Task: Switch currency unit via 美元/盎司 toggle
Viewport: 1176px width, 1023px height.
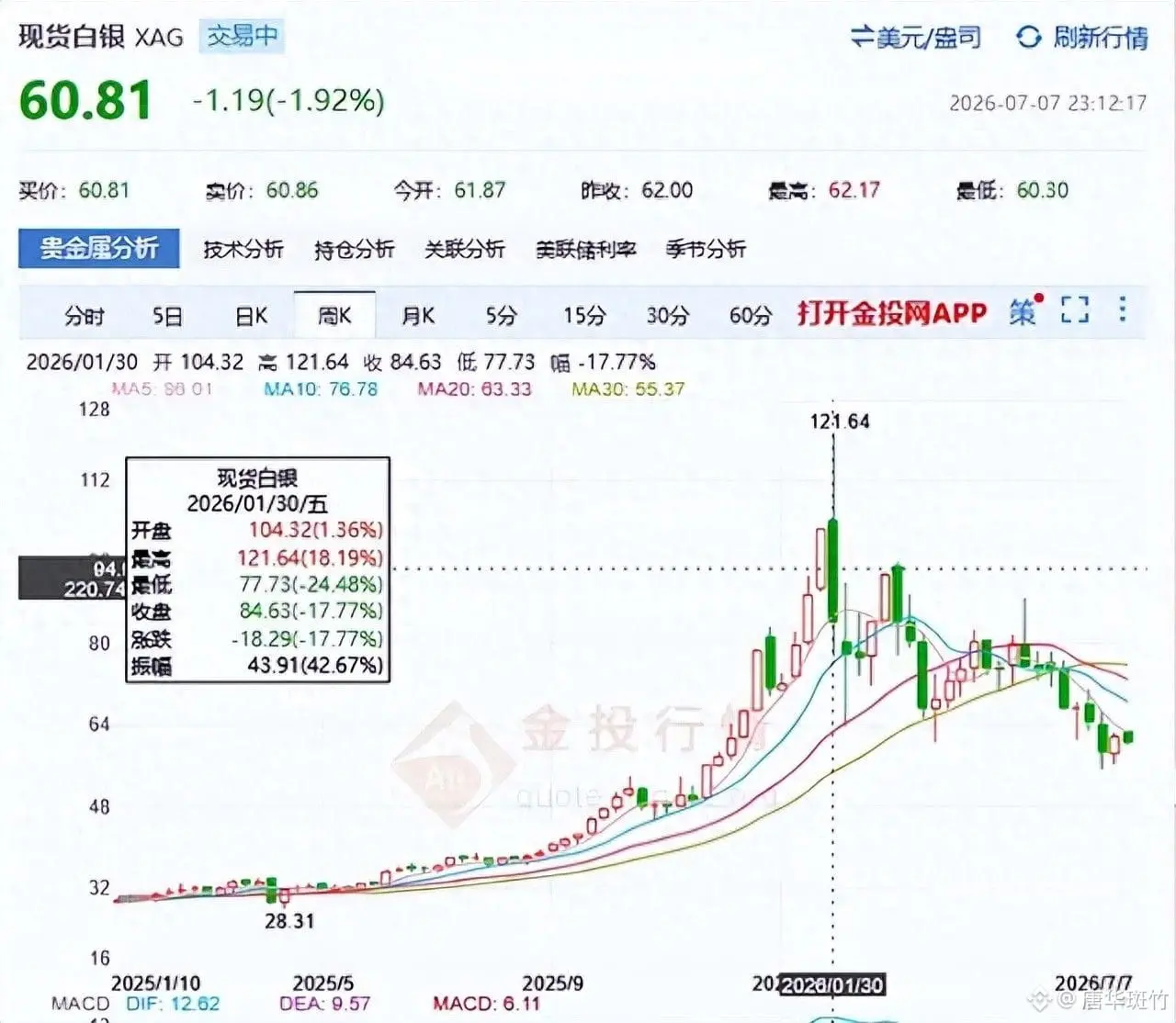Action: click(916, 38)
